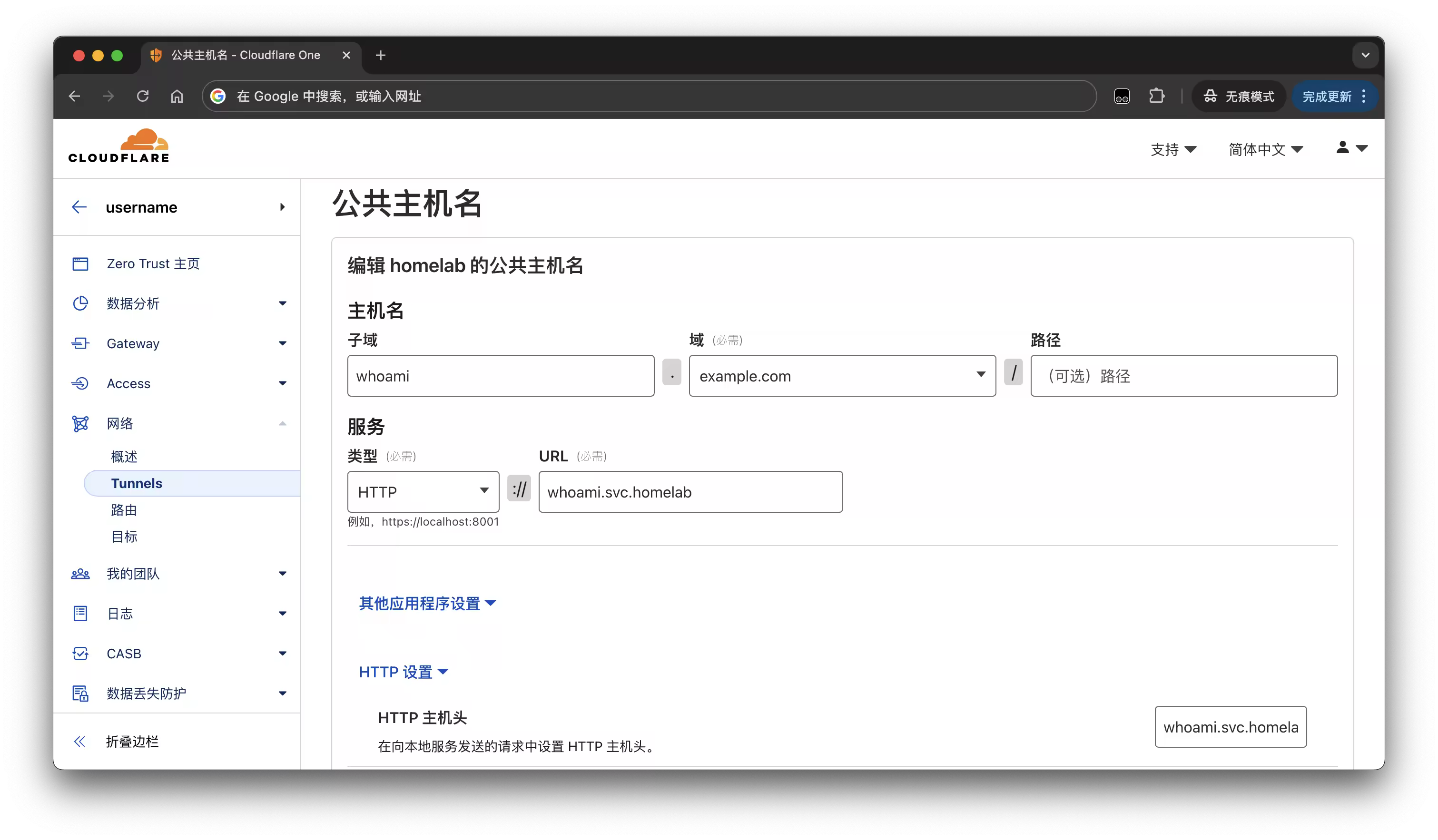
Task: Click the browser home icon
Action: 177,97
